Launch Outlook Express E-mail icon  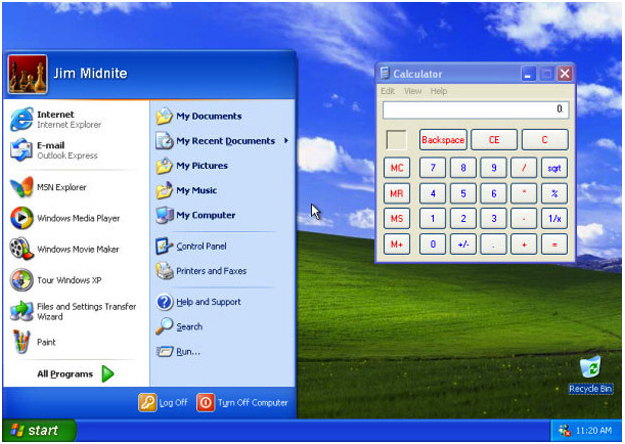(x=22, y=150)
